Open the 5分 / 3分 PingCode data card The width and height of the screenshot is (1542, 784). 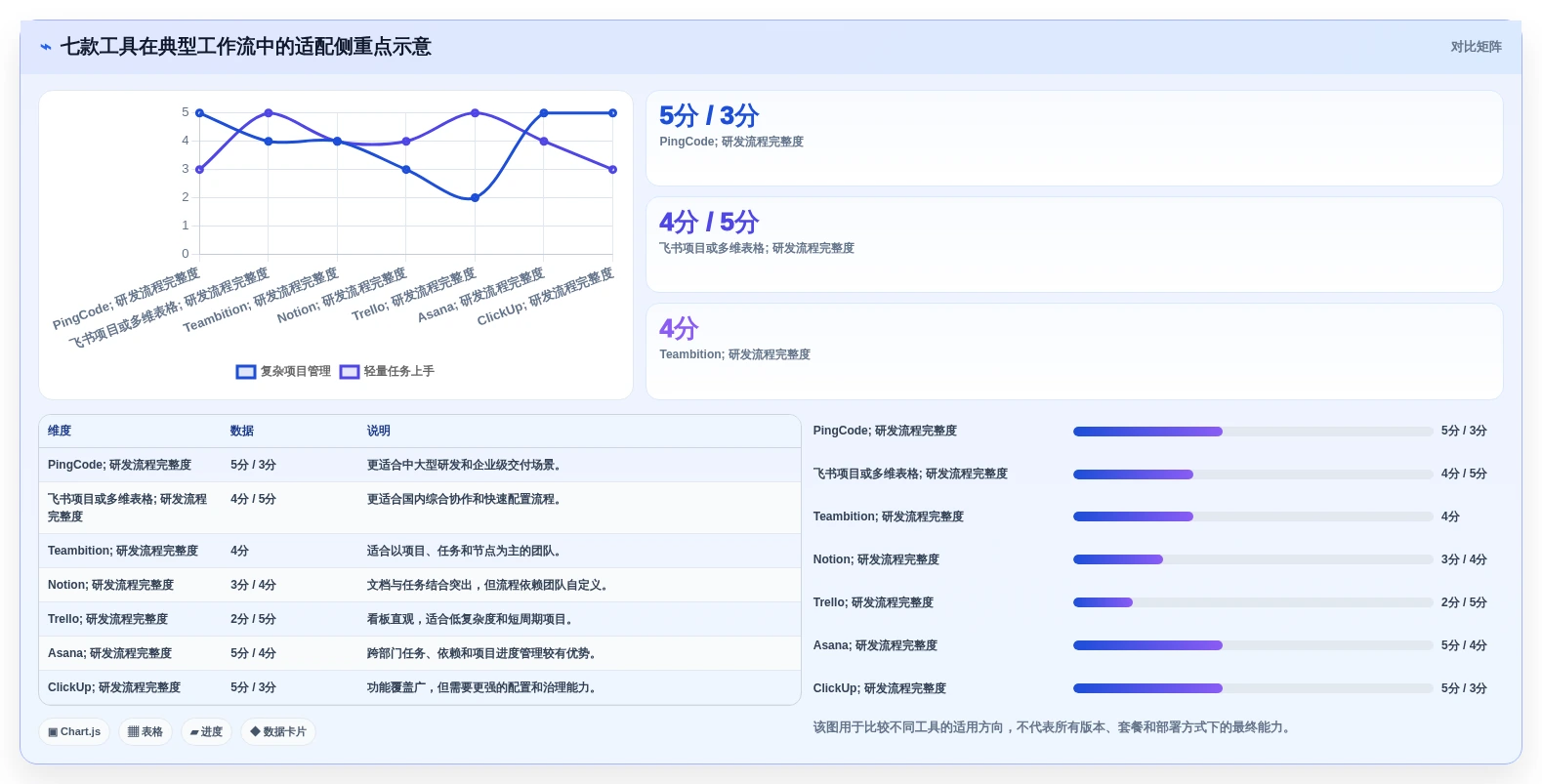coord(1074,139)
